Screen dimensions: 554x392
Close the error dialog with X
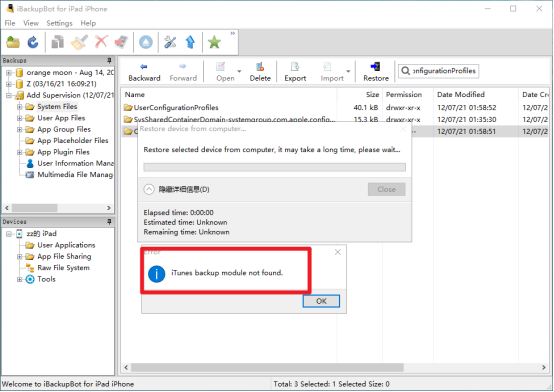[337, 252]
